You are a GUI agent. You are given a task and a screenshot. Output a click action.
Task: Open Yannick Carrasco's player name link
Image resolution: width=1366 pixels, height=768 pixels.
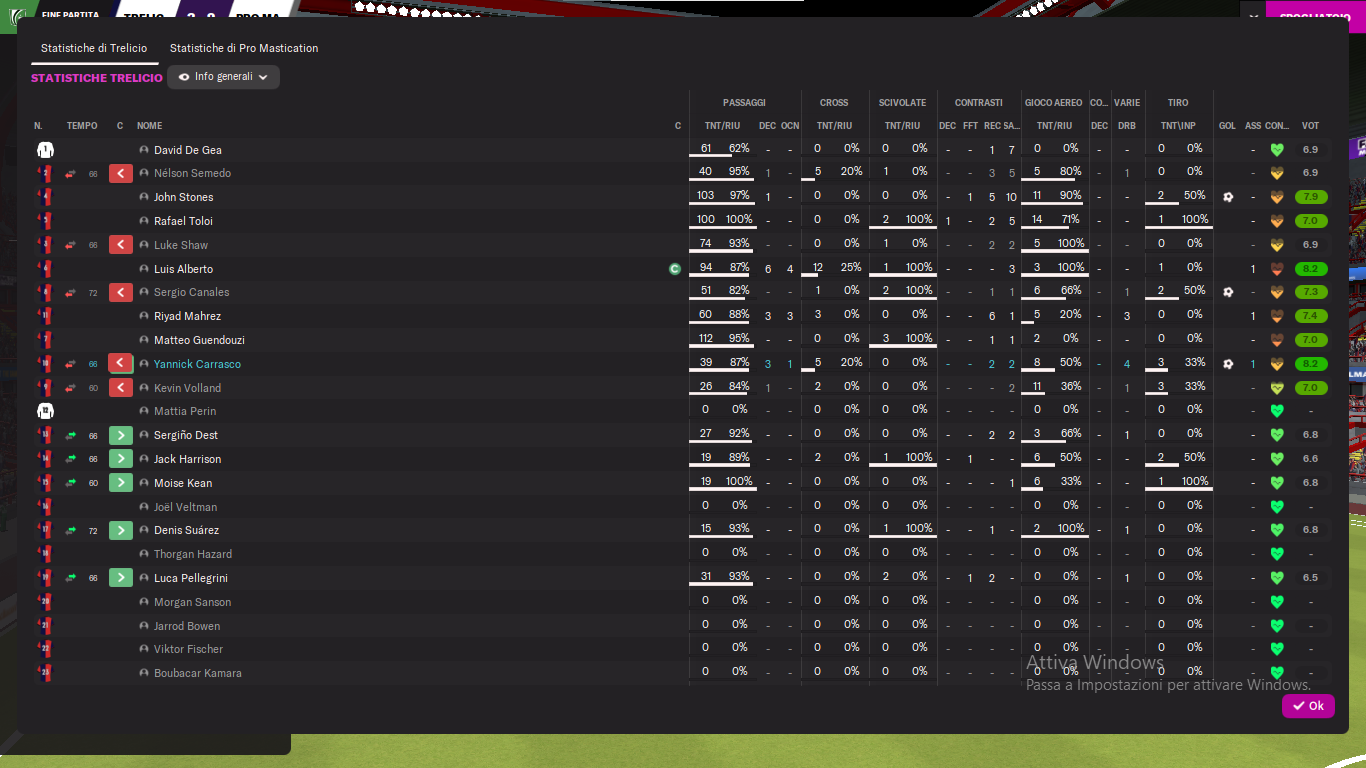coord(197,364)
